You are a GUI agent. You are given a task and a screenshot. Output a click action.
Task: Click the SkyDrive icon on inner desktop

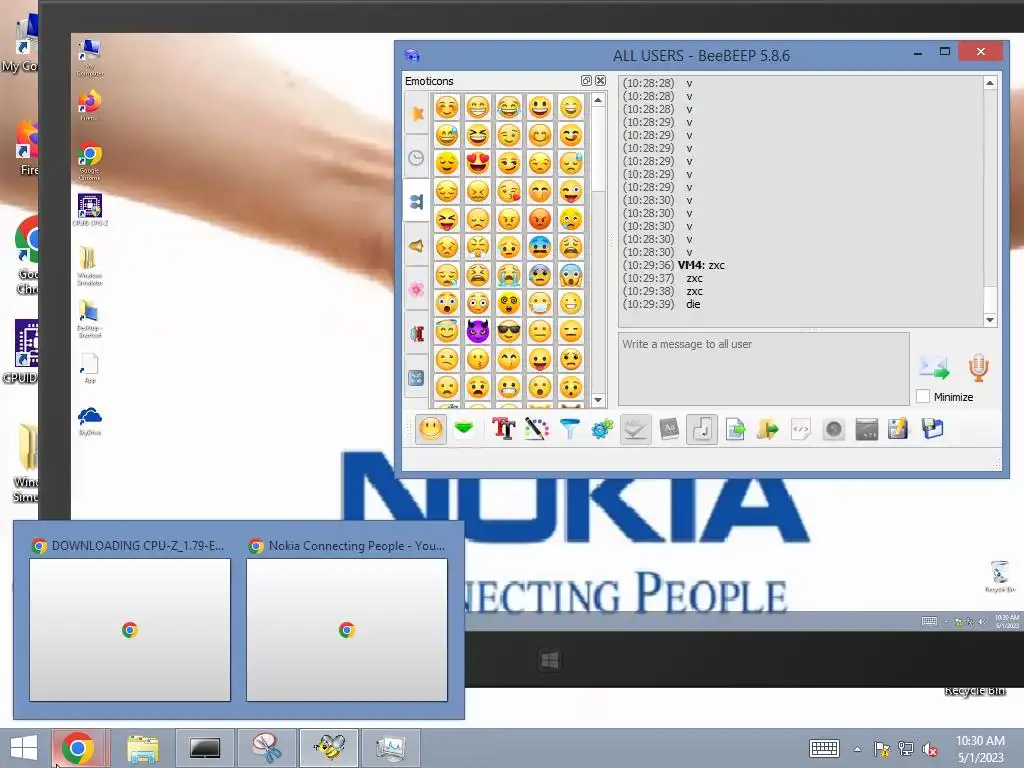coord(89,419)
